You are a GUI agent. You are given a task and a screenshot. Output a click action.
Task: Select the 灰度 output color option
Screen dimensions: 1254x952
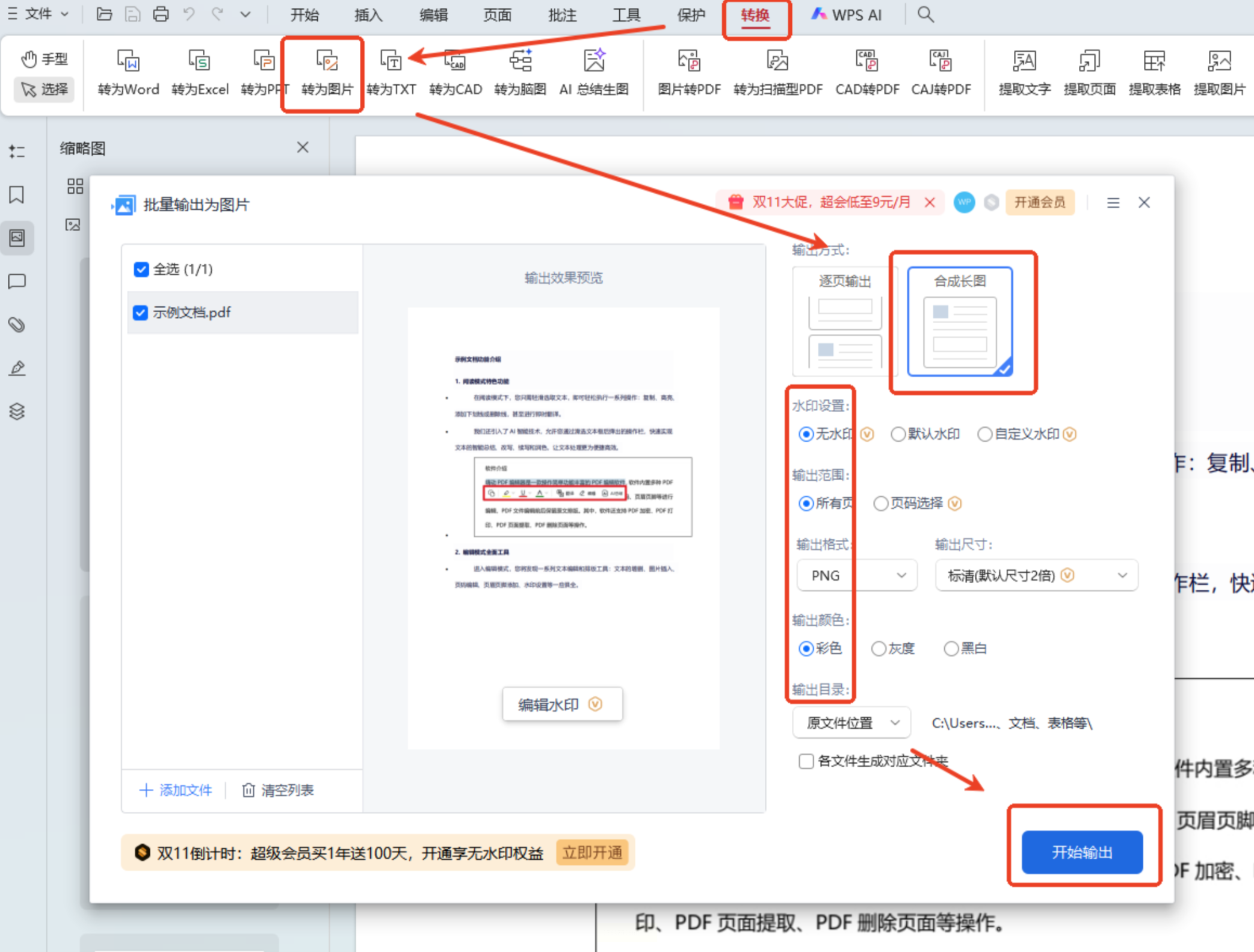[x=879, y=649]
